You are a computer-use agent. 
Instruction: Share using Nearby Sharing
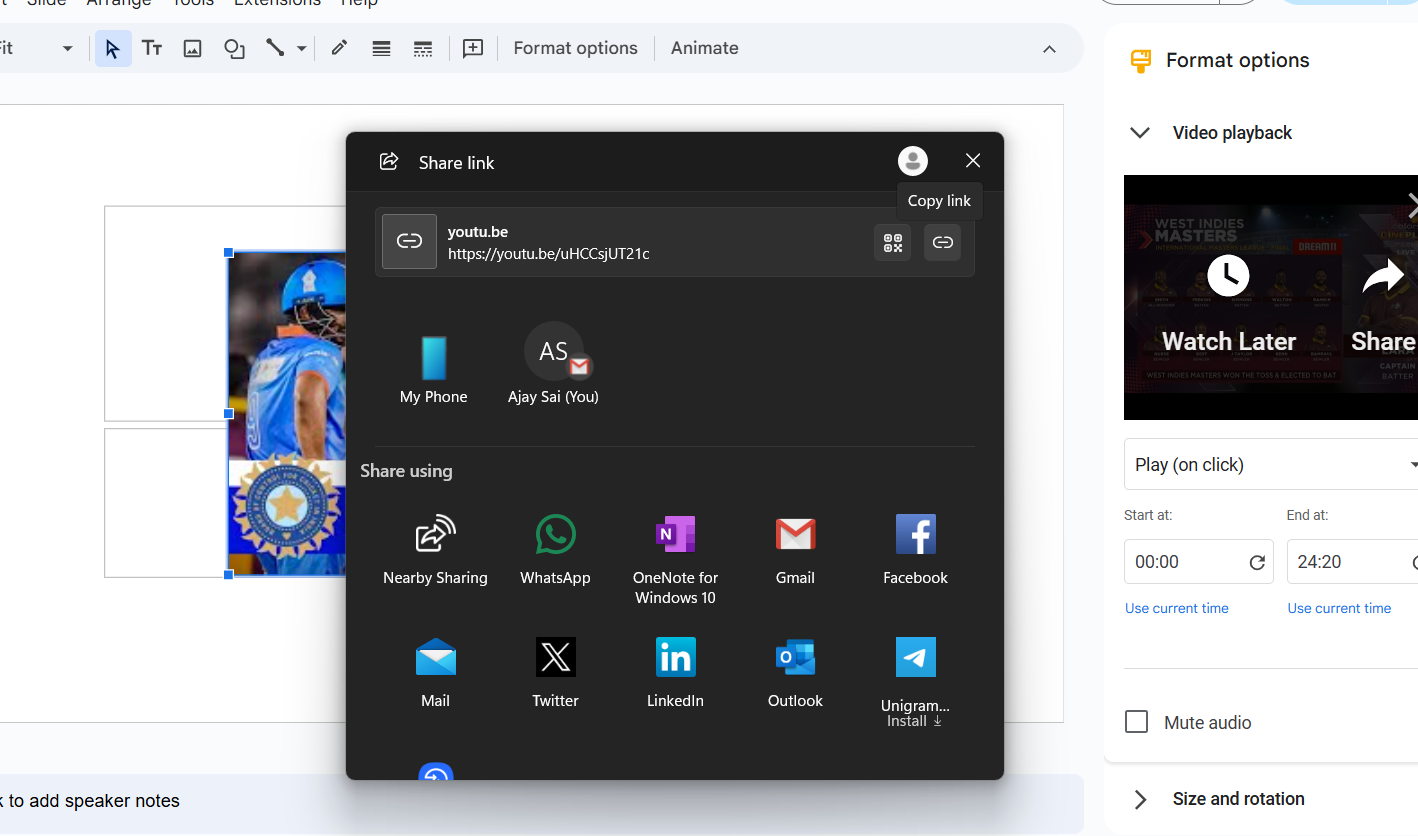(435, 549)
